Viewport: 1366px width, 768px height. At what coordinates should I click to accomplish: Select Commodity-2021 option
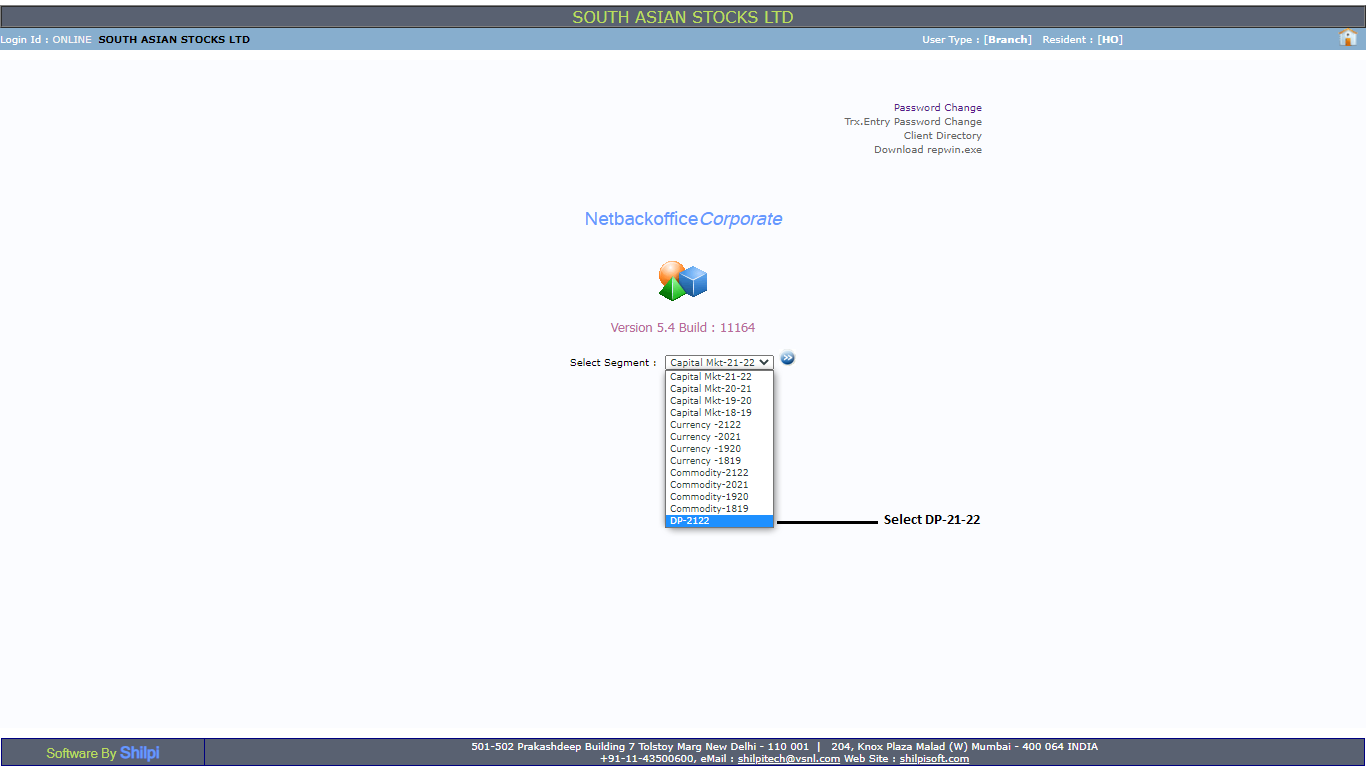(709, 485)
